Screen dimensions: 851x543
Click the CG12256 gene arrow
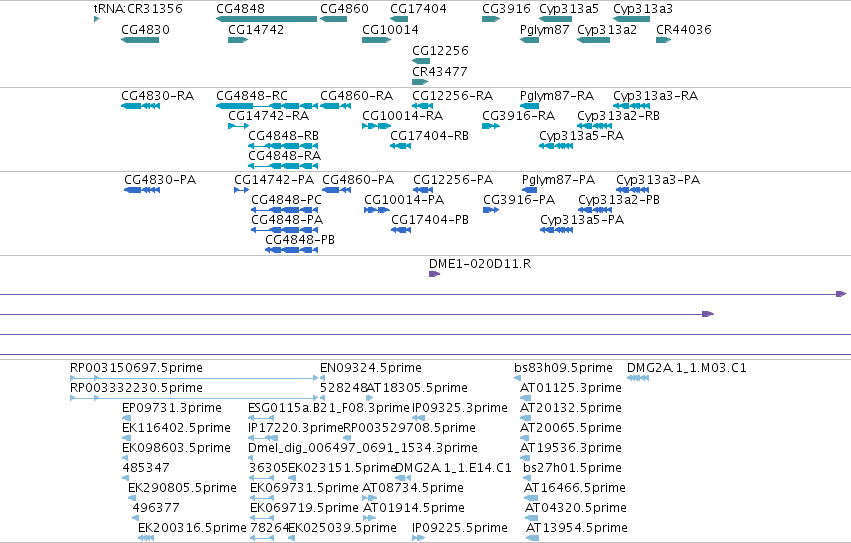pos(421,61)
